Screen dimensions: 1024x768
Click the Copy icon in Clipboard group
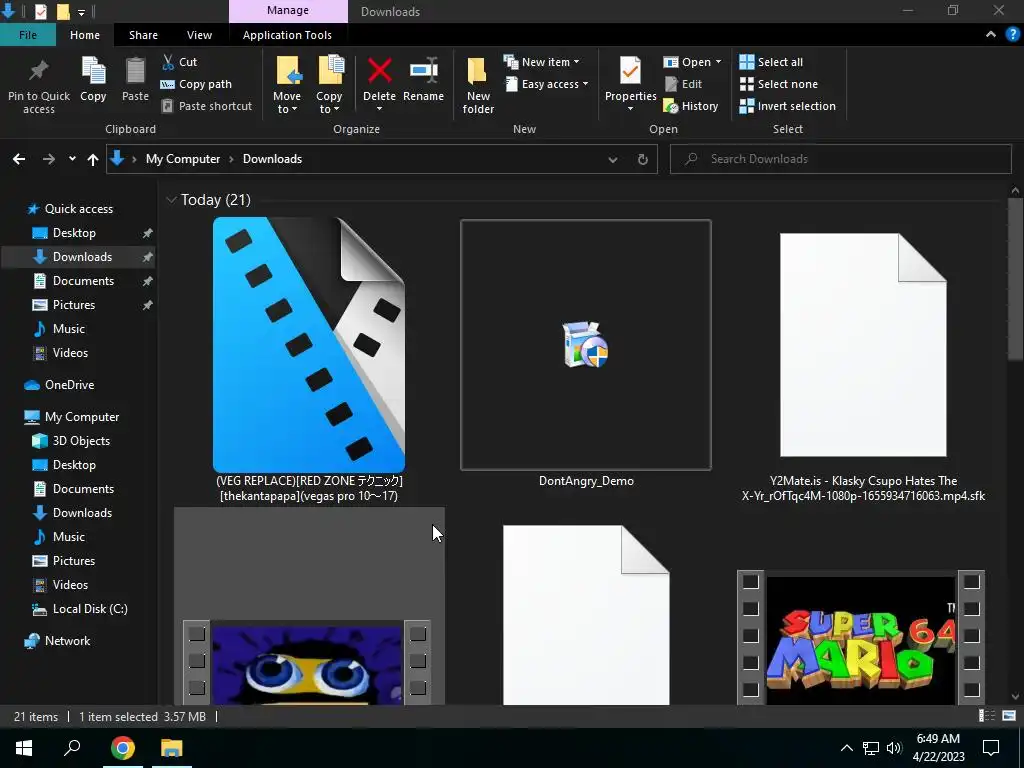[93, 79]
